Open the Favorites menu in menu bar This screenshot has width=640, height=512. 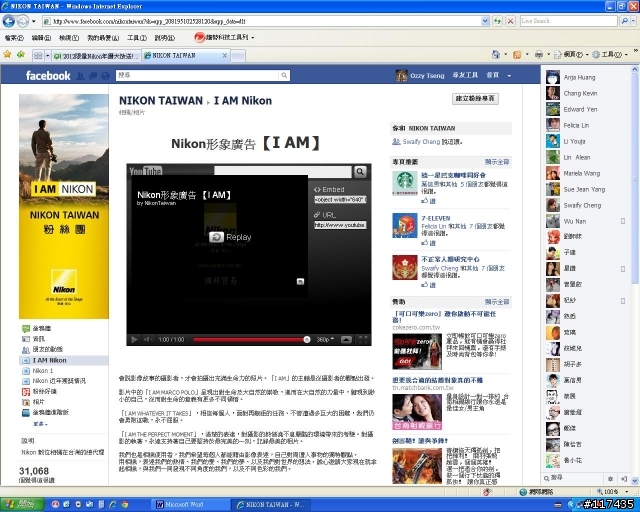pyautogui.click(x=103, y=38)
